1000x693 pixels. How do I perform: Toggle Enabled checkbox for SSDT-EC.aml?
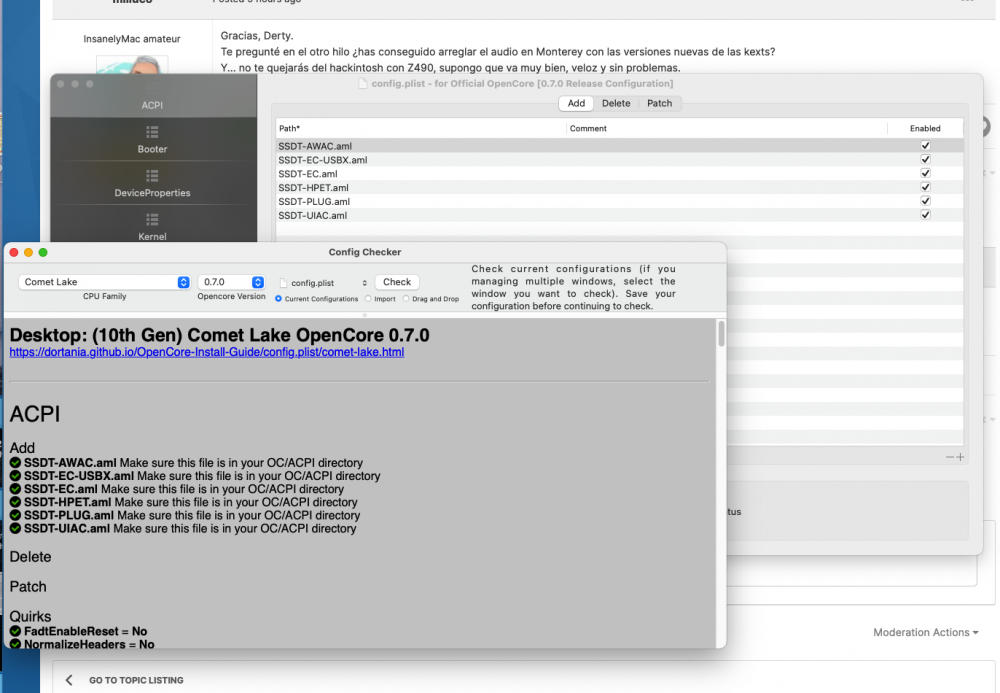pyautogui.click(x=925, y=173)
